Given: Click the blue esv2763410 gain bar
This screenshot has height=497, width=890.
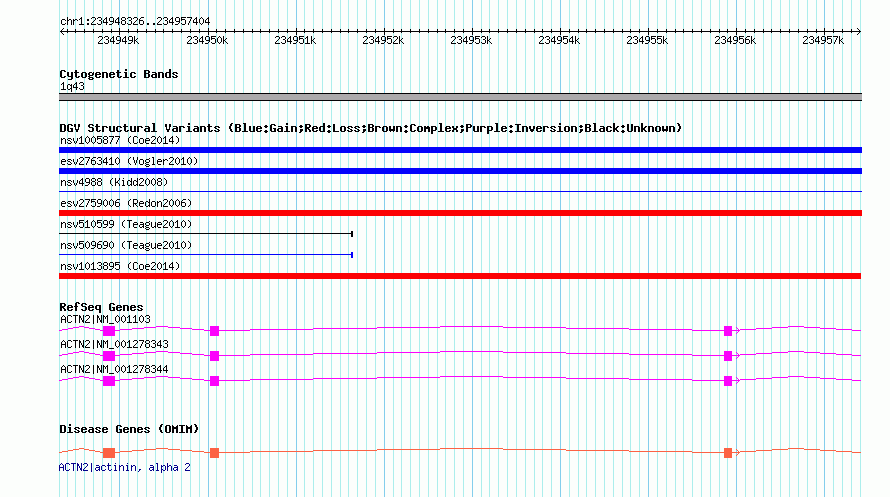Looking at the screenshot, I should [460, 171].
